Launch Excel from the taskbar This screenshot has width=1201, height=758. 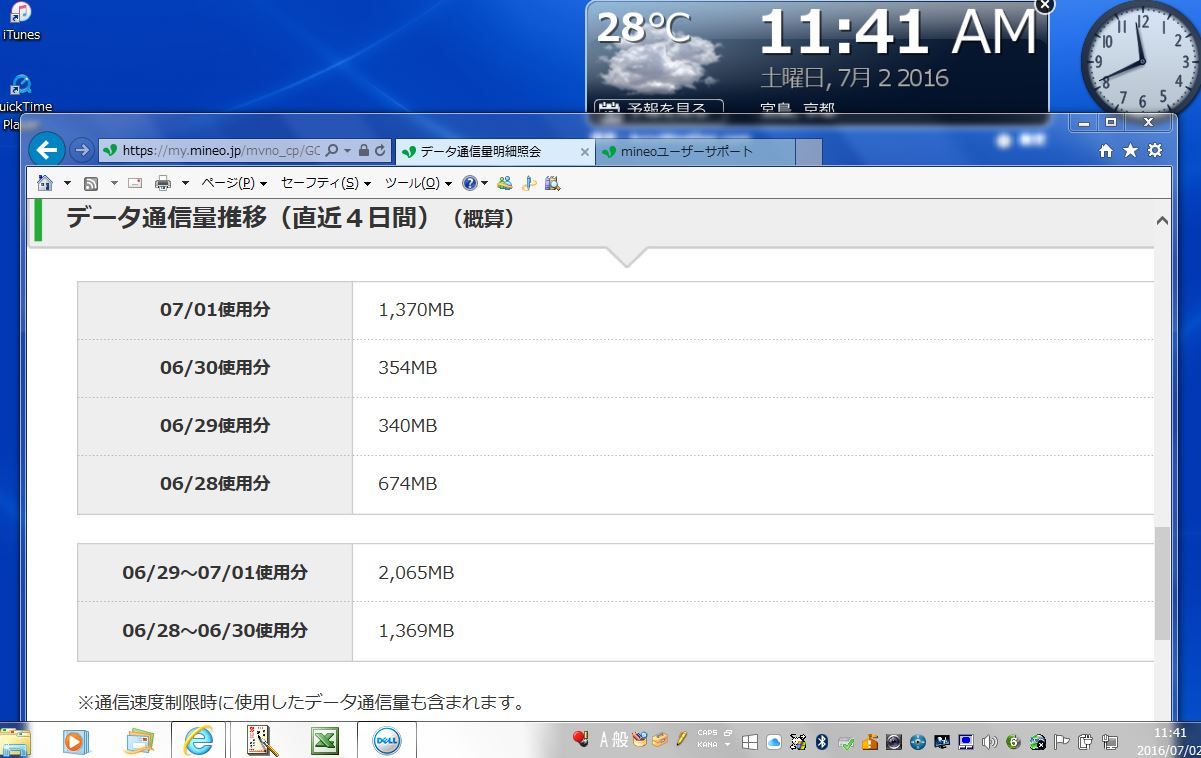pyautogui.click(x=323, y=741)
